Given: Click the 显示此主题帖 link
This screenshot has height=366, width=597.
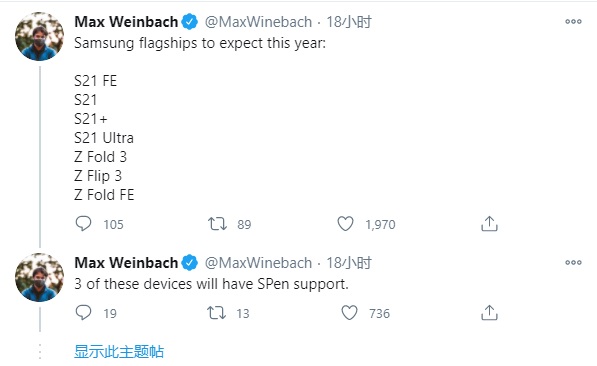Looking at the screenshot, I should coord(119,351).
